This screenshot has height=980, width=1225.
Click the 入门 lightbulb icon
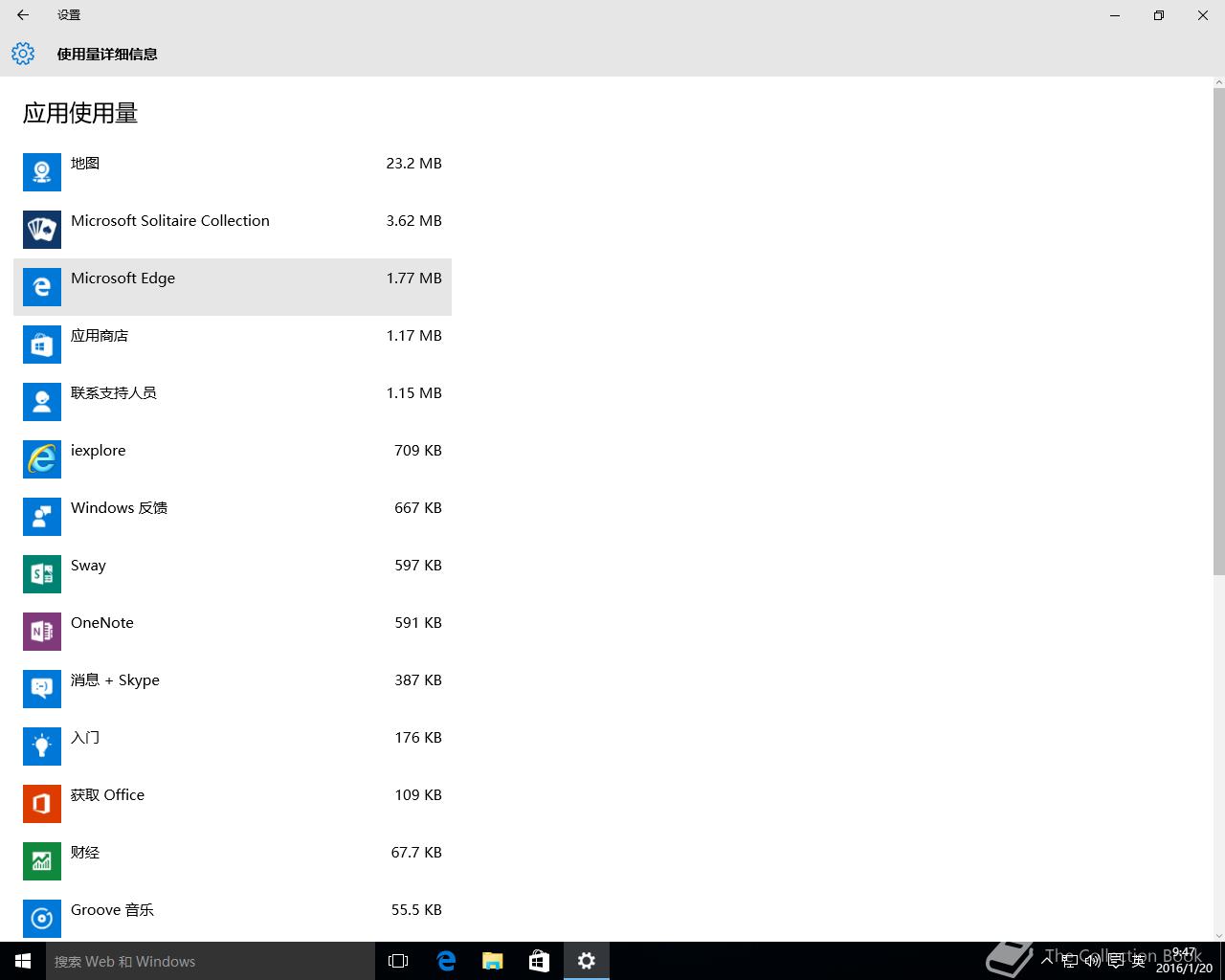(42, 746)
